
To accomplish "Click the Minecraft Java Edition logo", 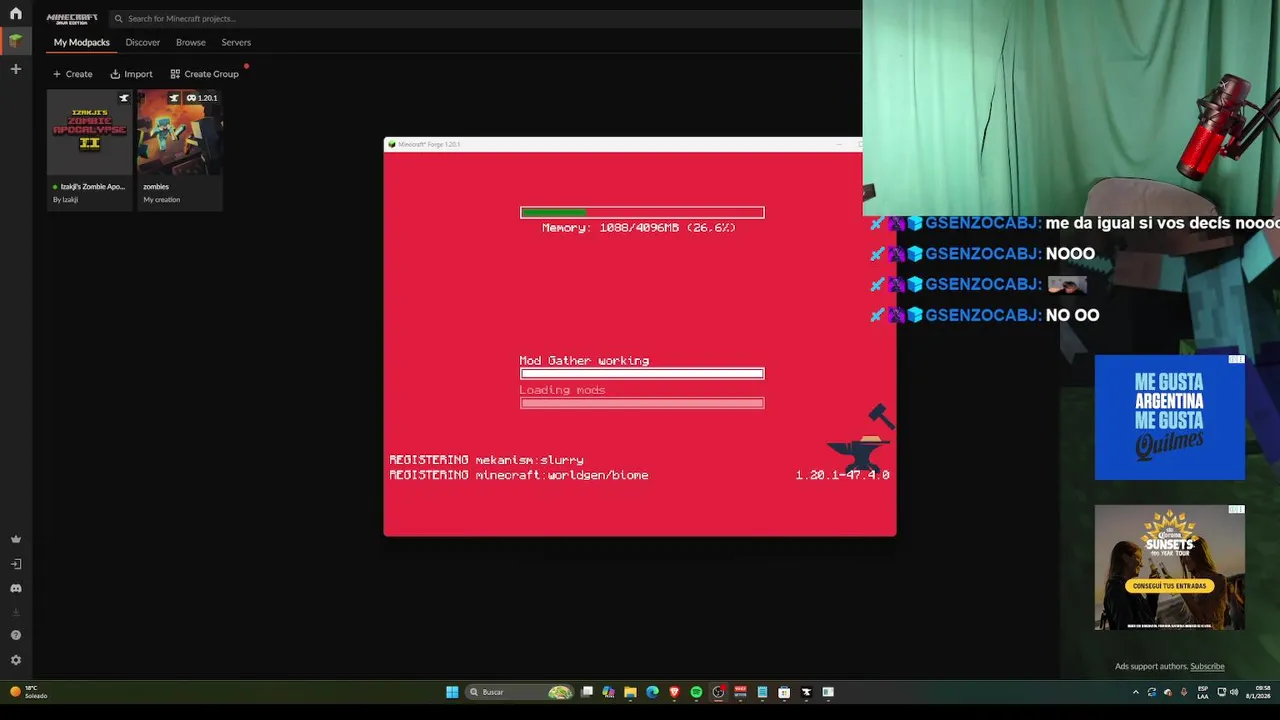I will pyautogui.click(x=72, y=18).
